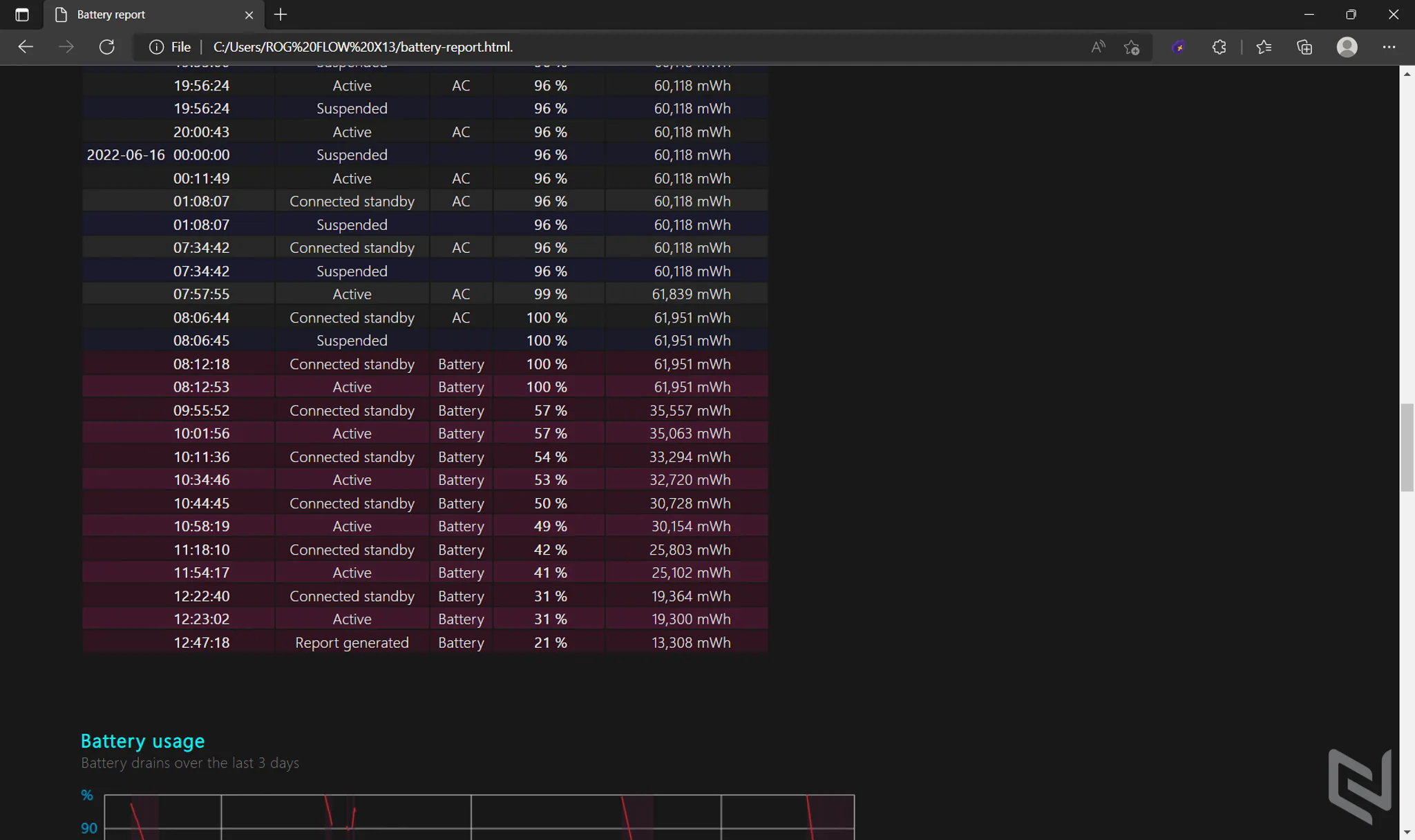
Task: Click the 53 % capacity cell
Action: pyautogui.click(x=550, y=479)
